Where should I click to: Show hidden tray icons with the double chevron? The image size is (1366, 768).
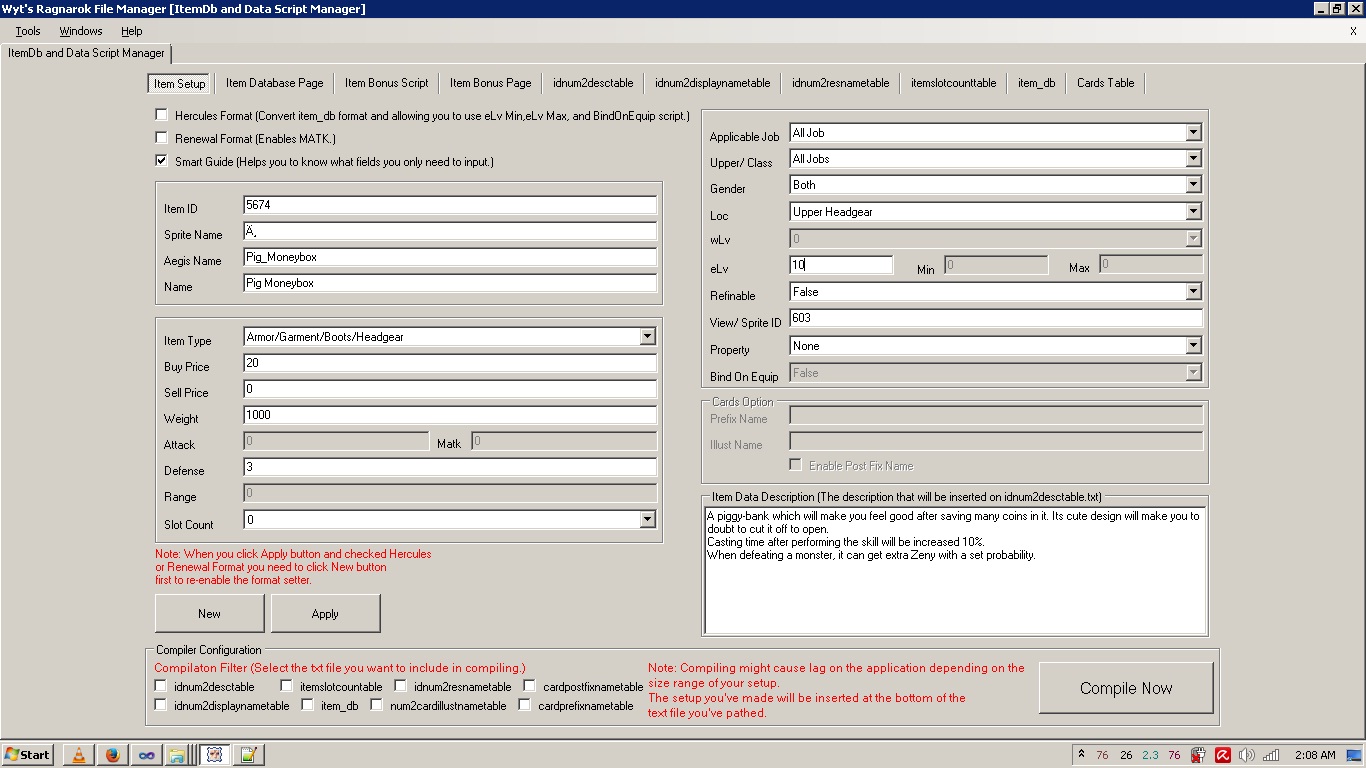(x=1080, y=754)
